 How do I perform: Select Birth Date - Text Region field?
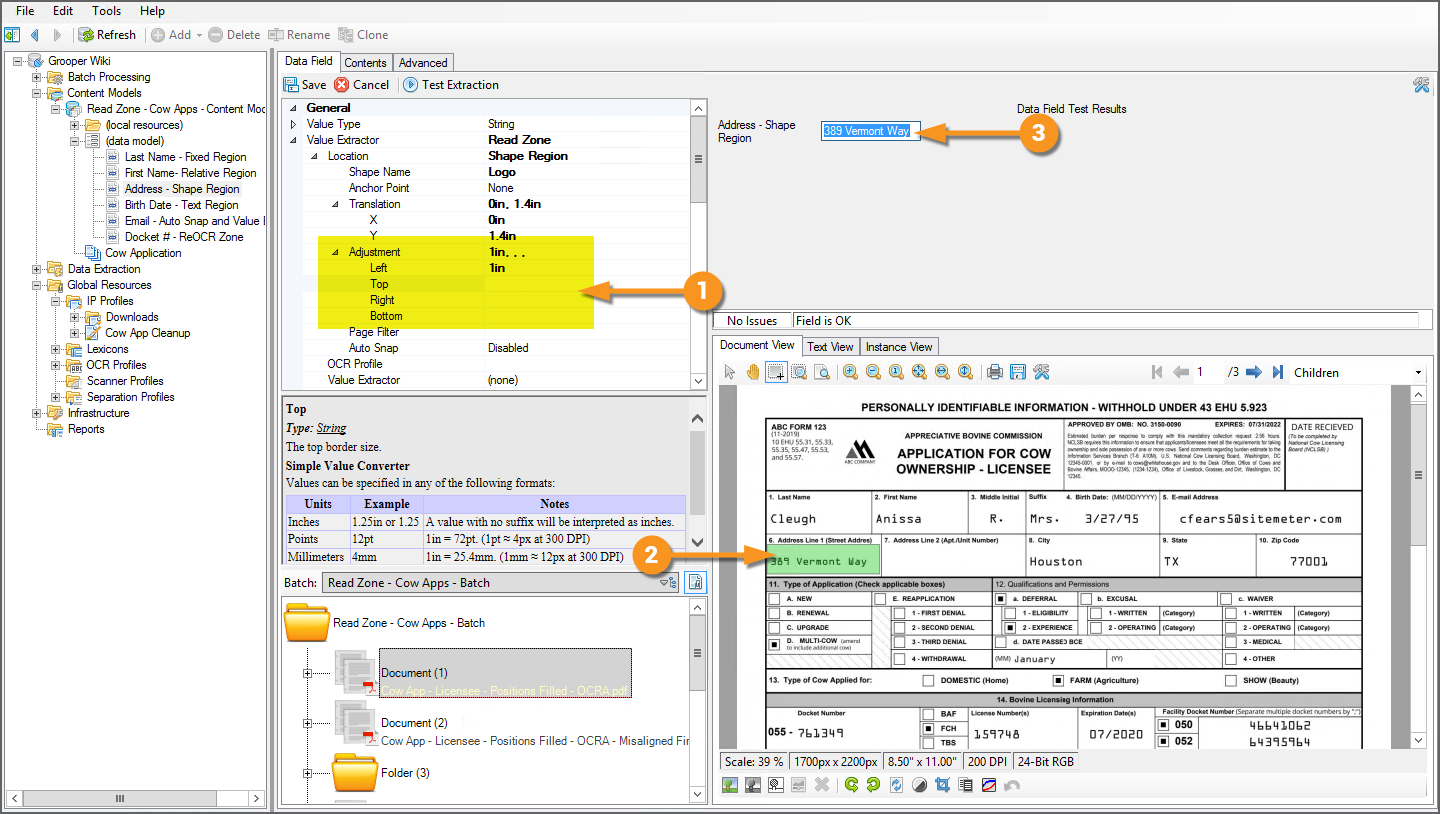point(181,205)
